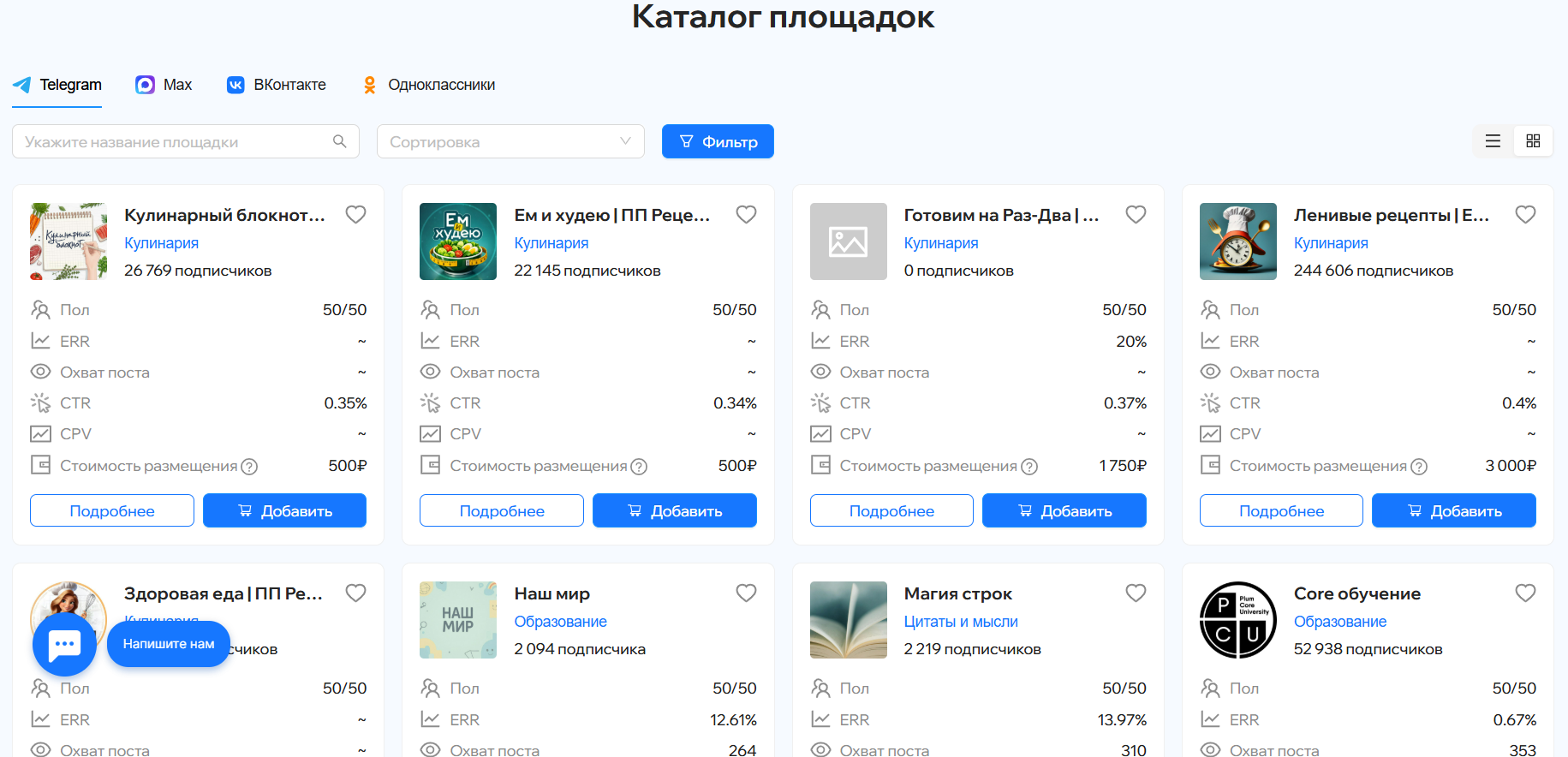Click the 20% ERR value
Image resolution: width=1568 pixels, height=757 pixels.
pyautogui.click(x=1131, y=342)
